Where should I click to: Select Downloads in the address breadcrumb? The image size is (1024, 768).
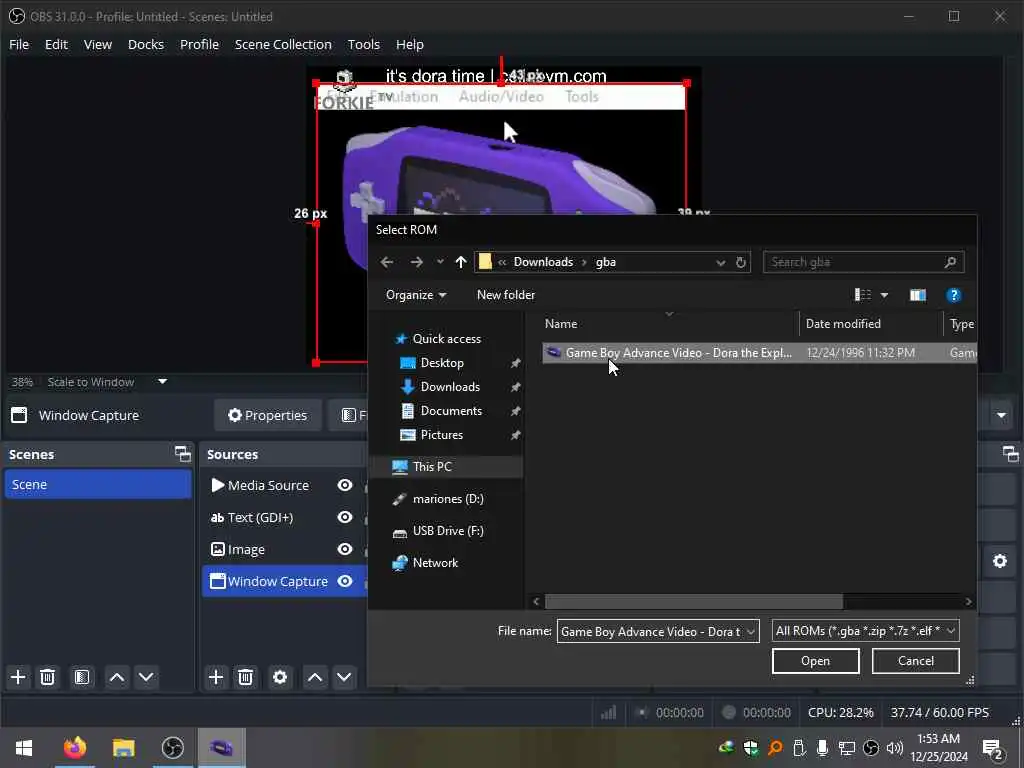pyautogui.click(x=543, y=262)
